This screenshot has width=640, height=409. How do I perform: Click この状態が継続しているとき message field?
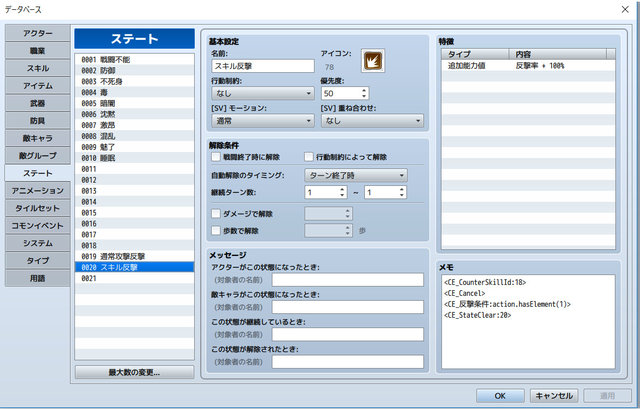coord(348,335)
